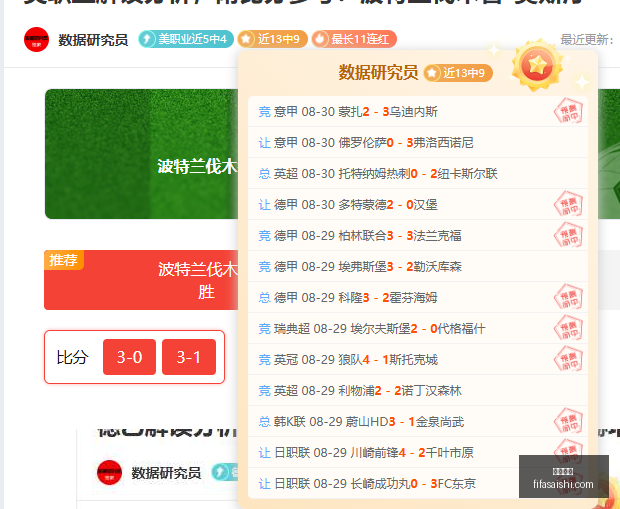Screen dimensions: 620x509
Task: Click the 美职业近5中4 badge
Action: coord(186,39)
